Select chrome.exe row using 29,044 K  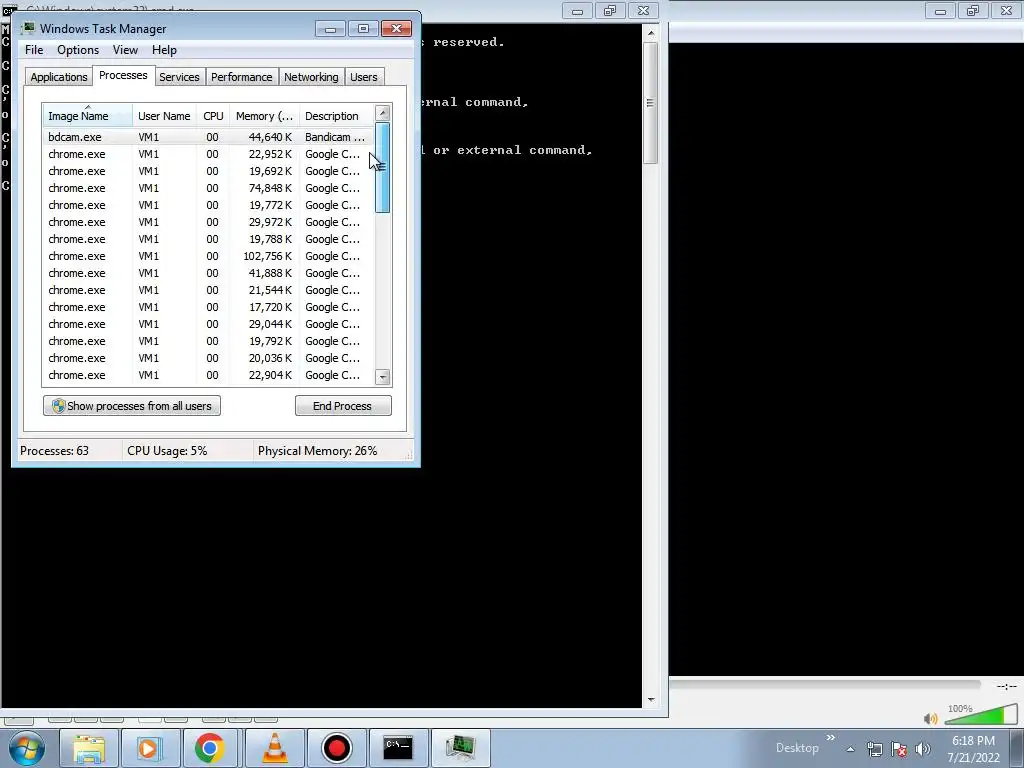click(208, 324)
